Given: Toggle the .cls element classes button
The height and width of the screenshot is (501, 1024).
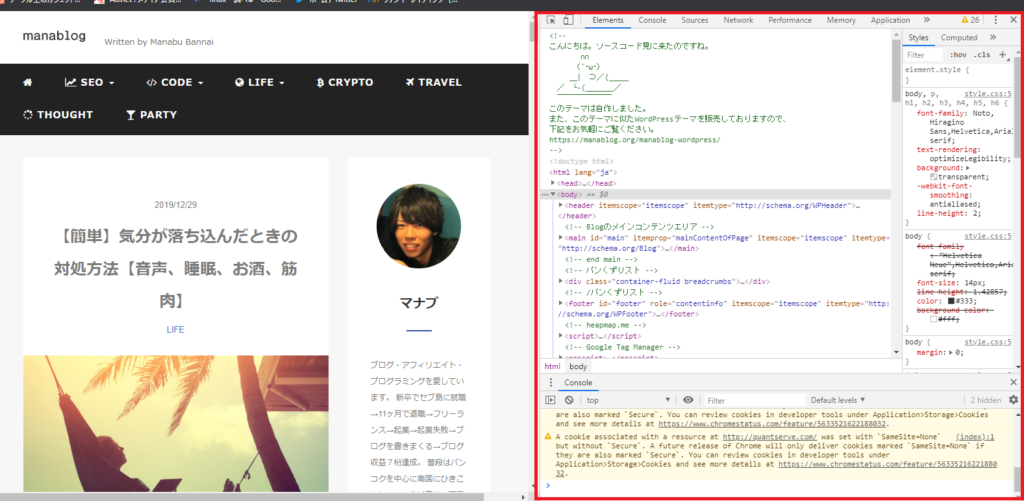Looking at the screenshot, I should pos(982,55).
